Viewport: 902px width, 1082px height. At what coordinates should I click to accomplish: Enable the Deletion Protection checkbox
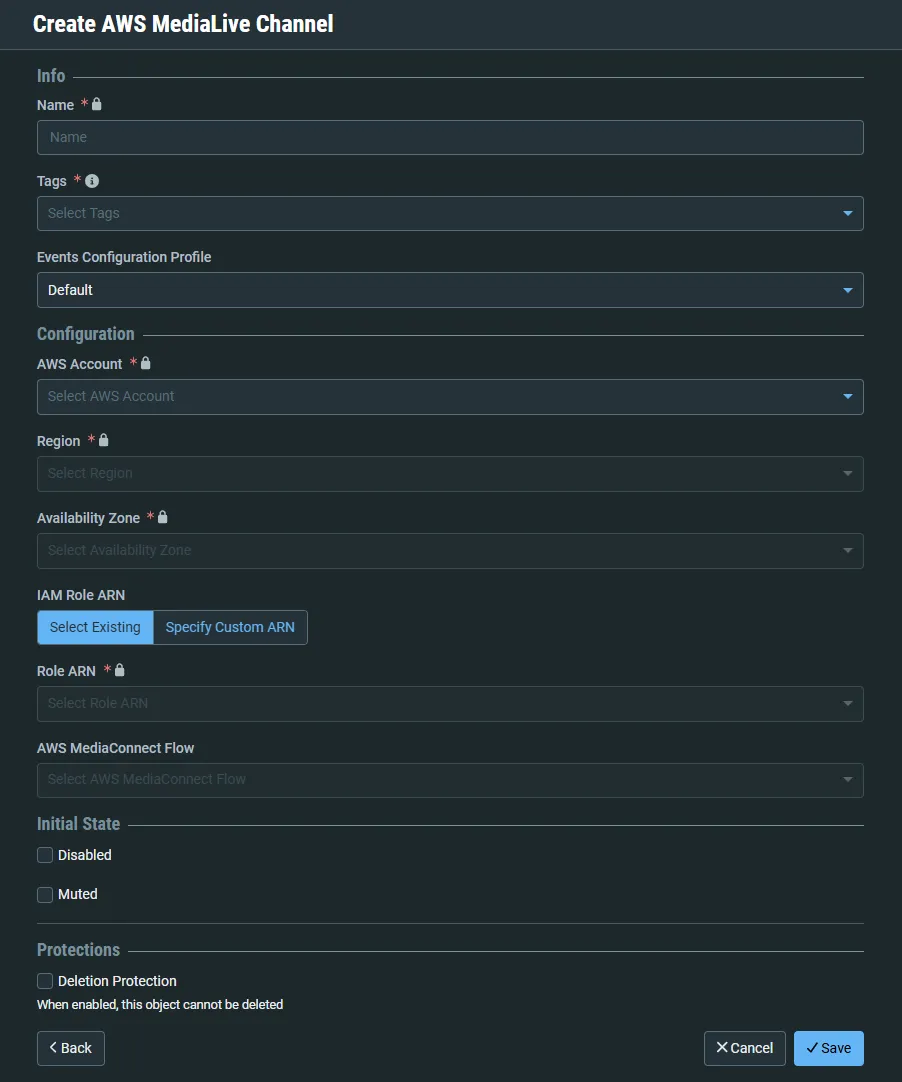click(x=45, y=981)
